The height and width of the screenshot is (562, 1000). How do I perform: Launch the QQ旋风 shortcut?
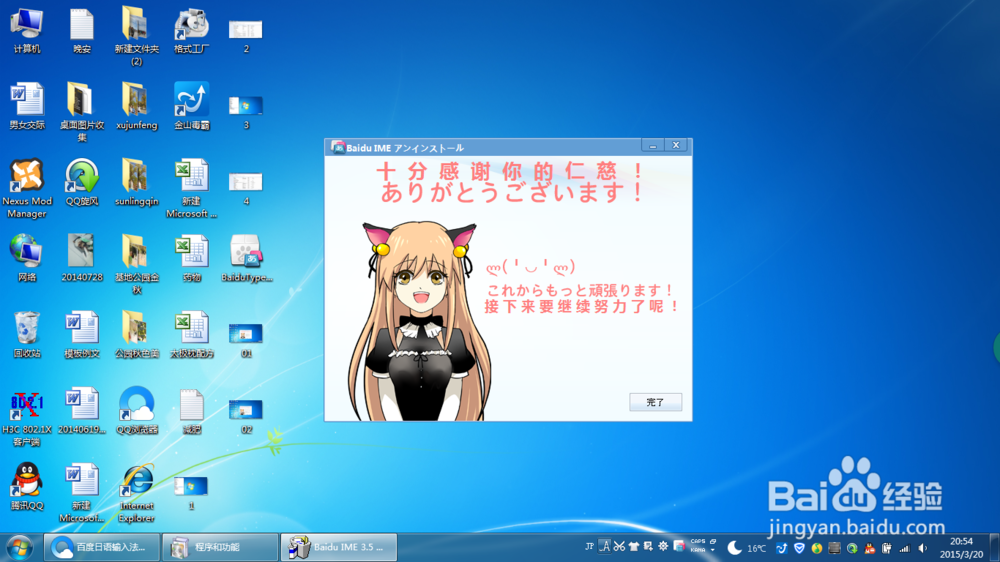82,183
